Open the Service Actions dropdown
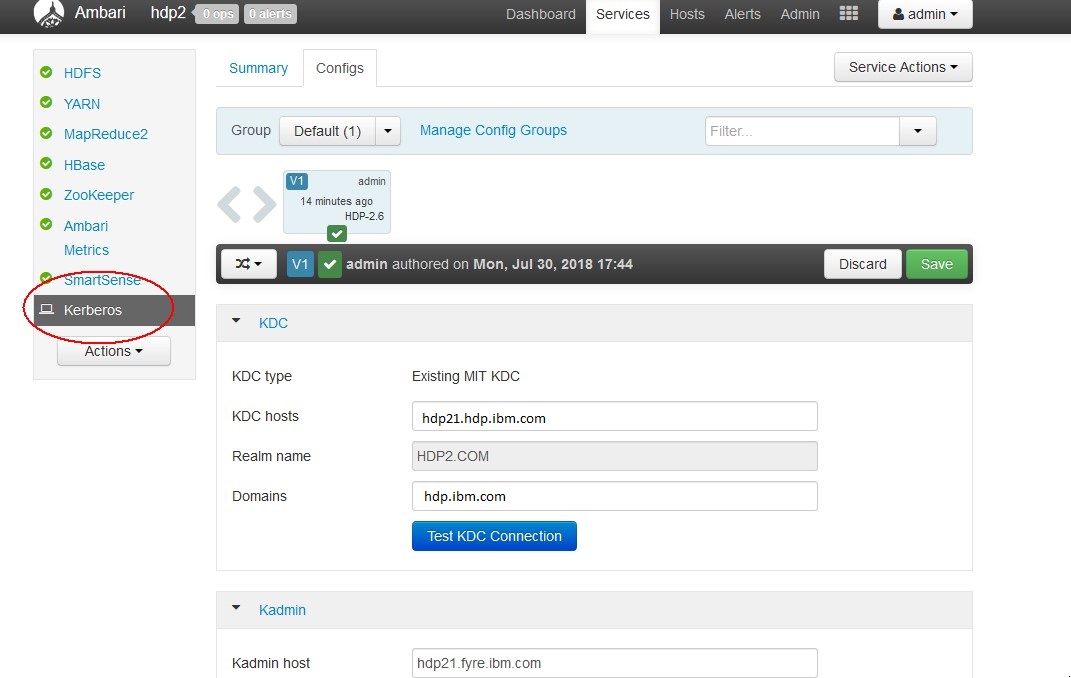The width and height of the screenshot is (1071, 678). pyautogui.click(x=902, y=67)
